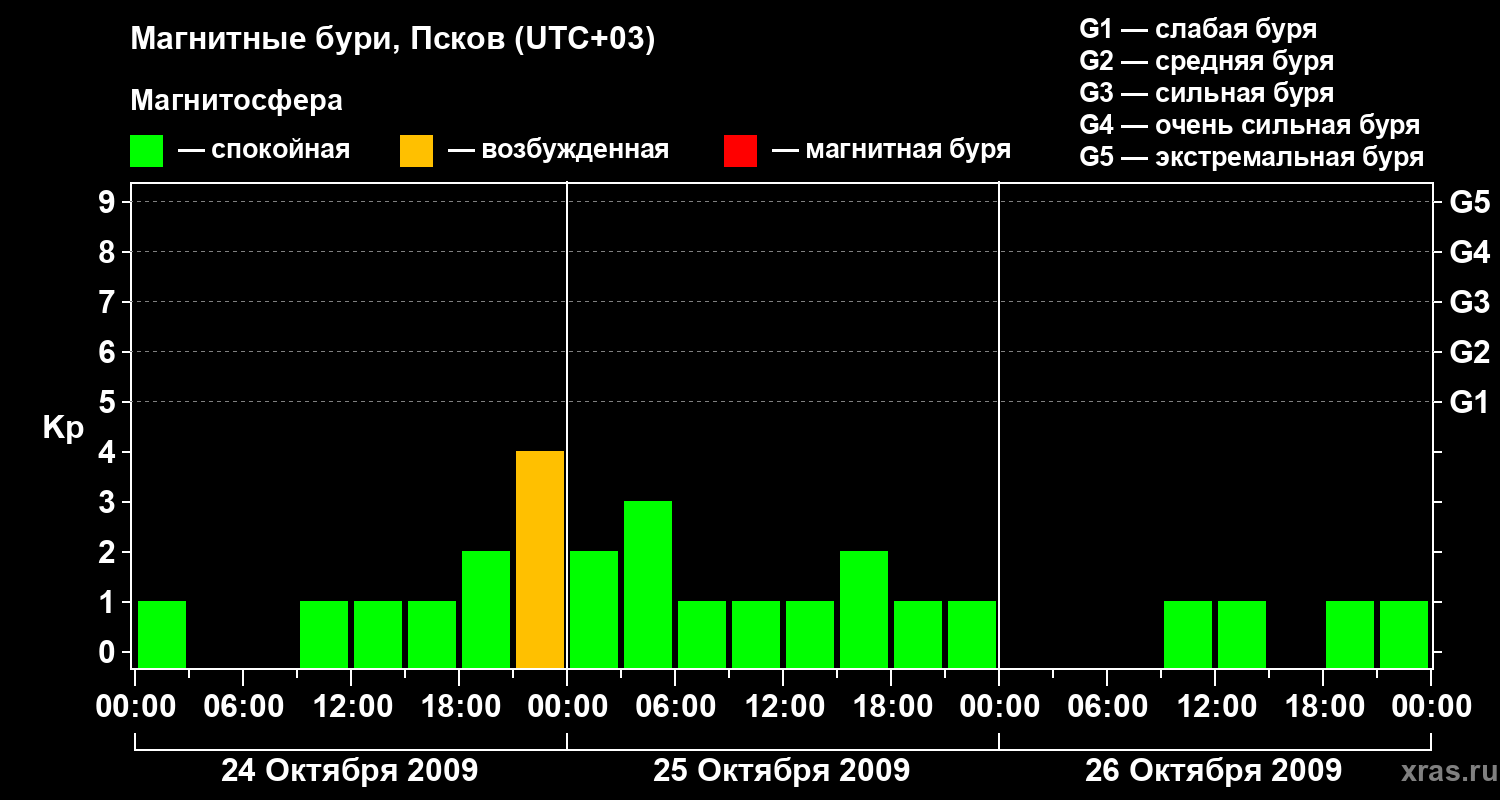
Task: Click the '24 Октября 2009' date label
Action: (x=349, y=771)
